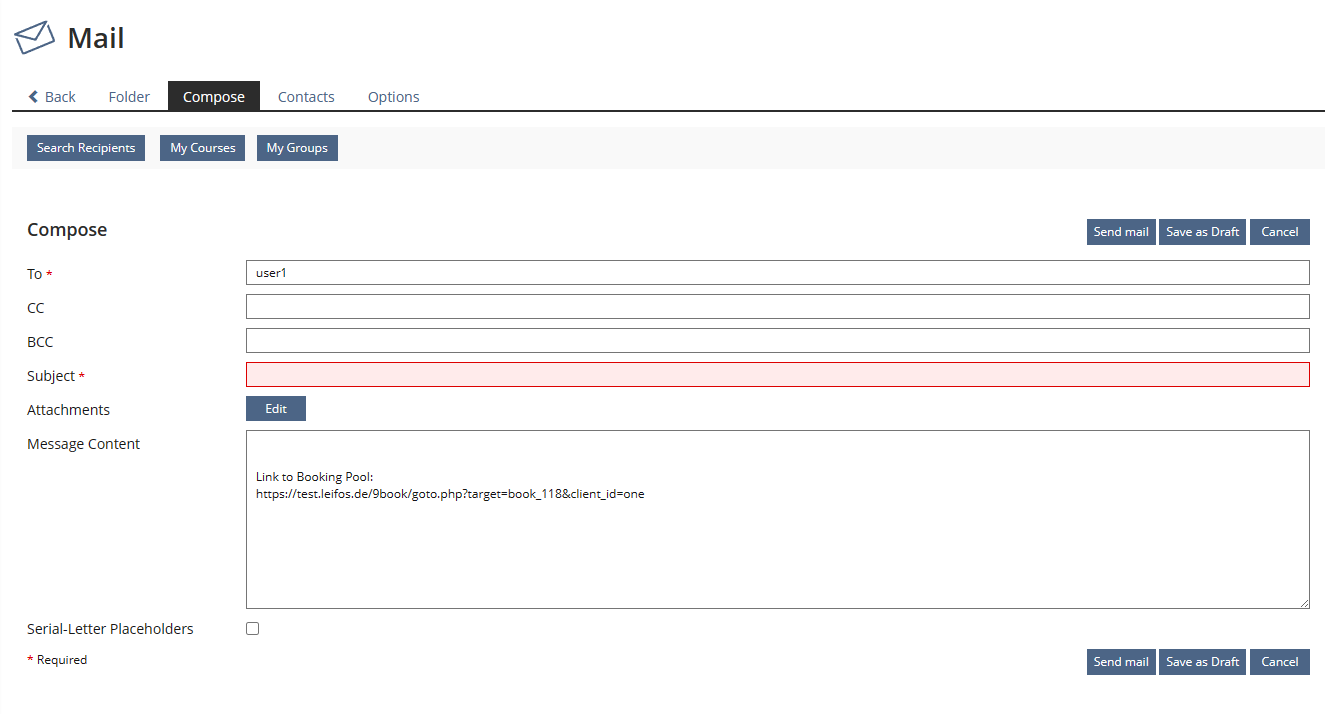Click the 'Subject' field label

tap(51, 376)
